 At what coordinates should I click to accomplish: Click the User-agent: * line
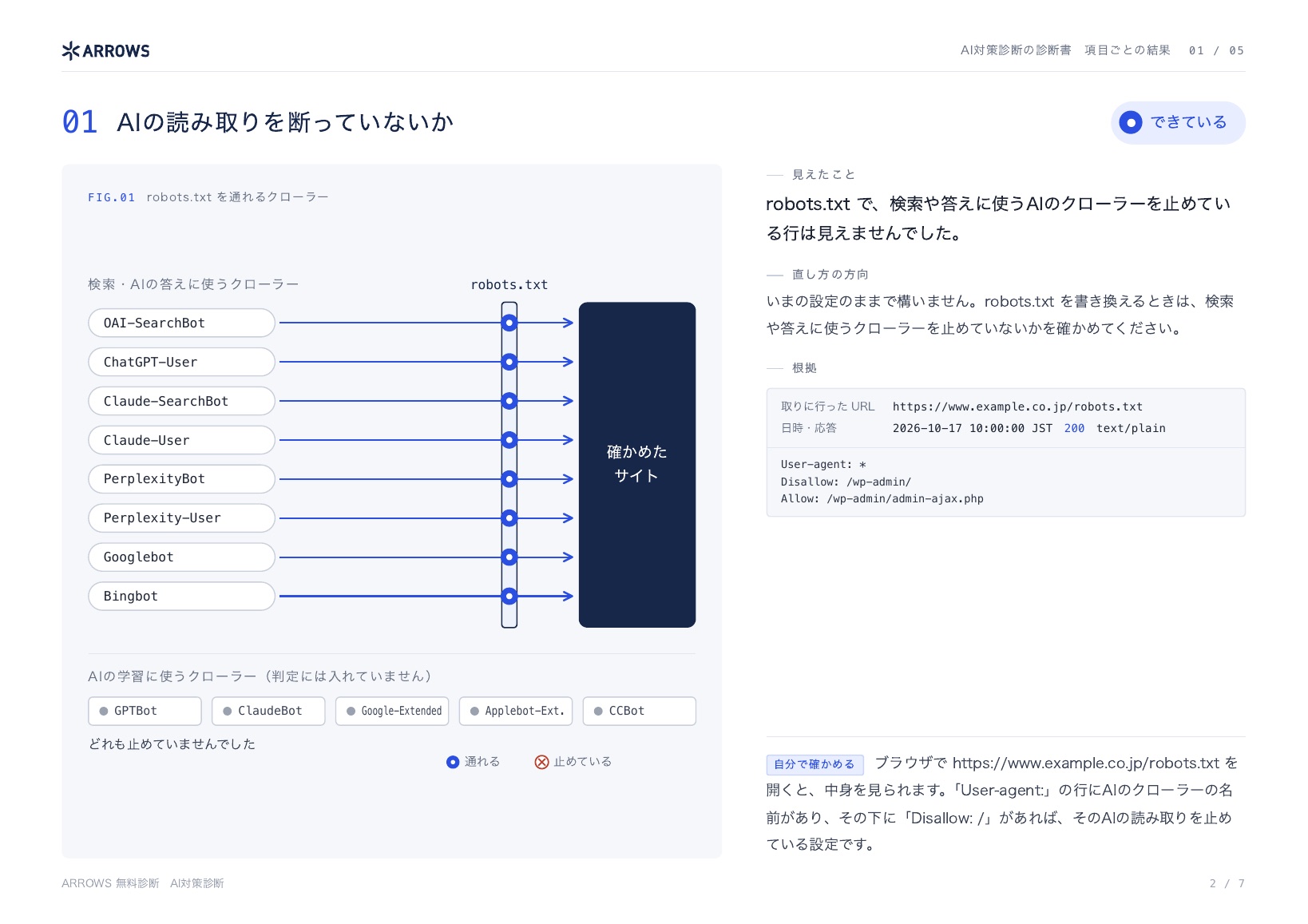tap(823, 465)
